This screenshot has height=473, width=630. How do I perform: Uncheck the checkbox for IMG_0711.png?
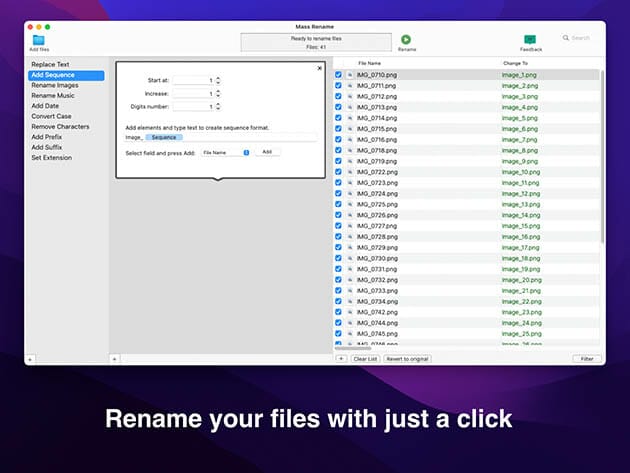point(338,86)
